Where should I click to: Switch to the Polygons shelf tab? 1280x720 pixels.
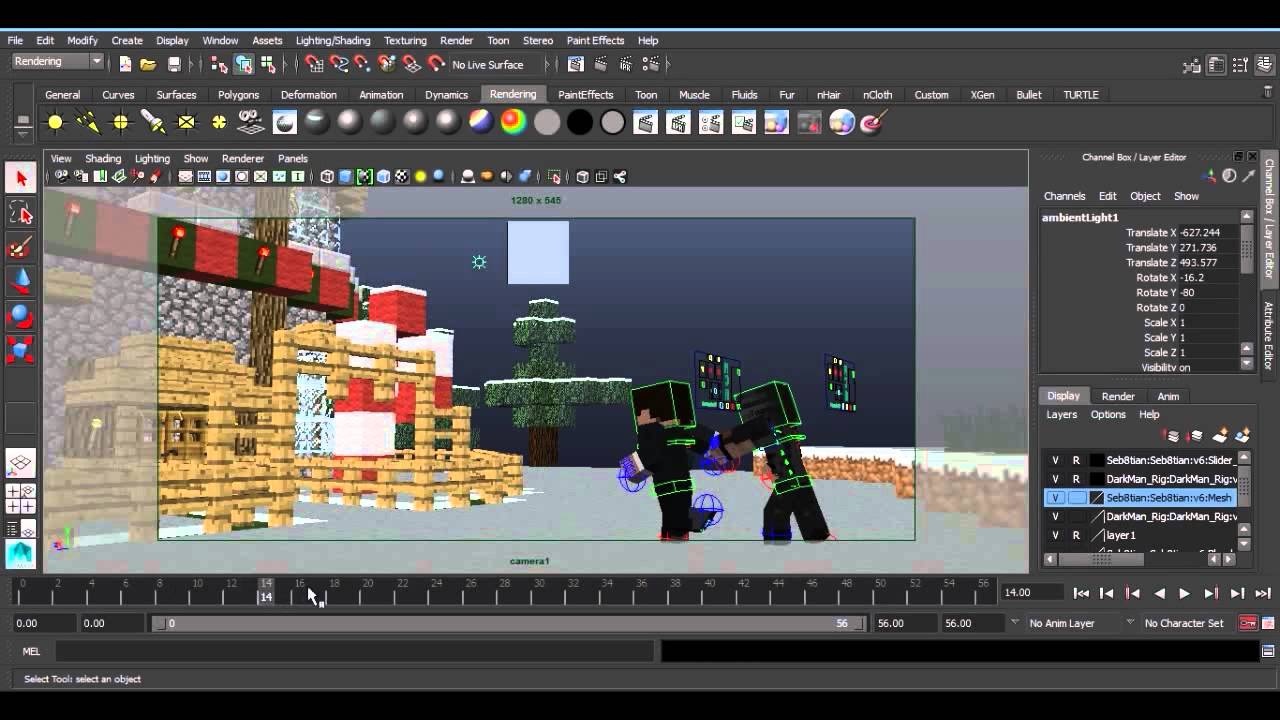coord(238,95)
